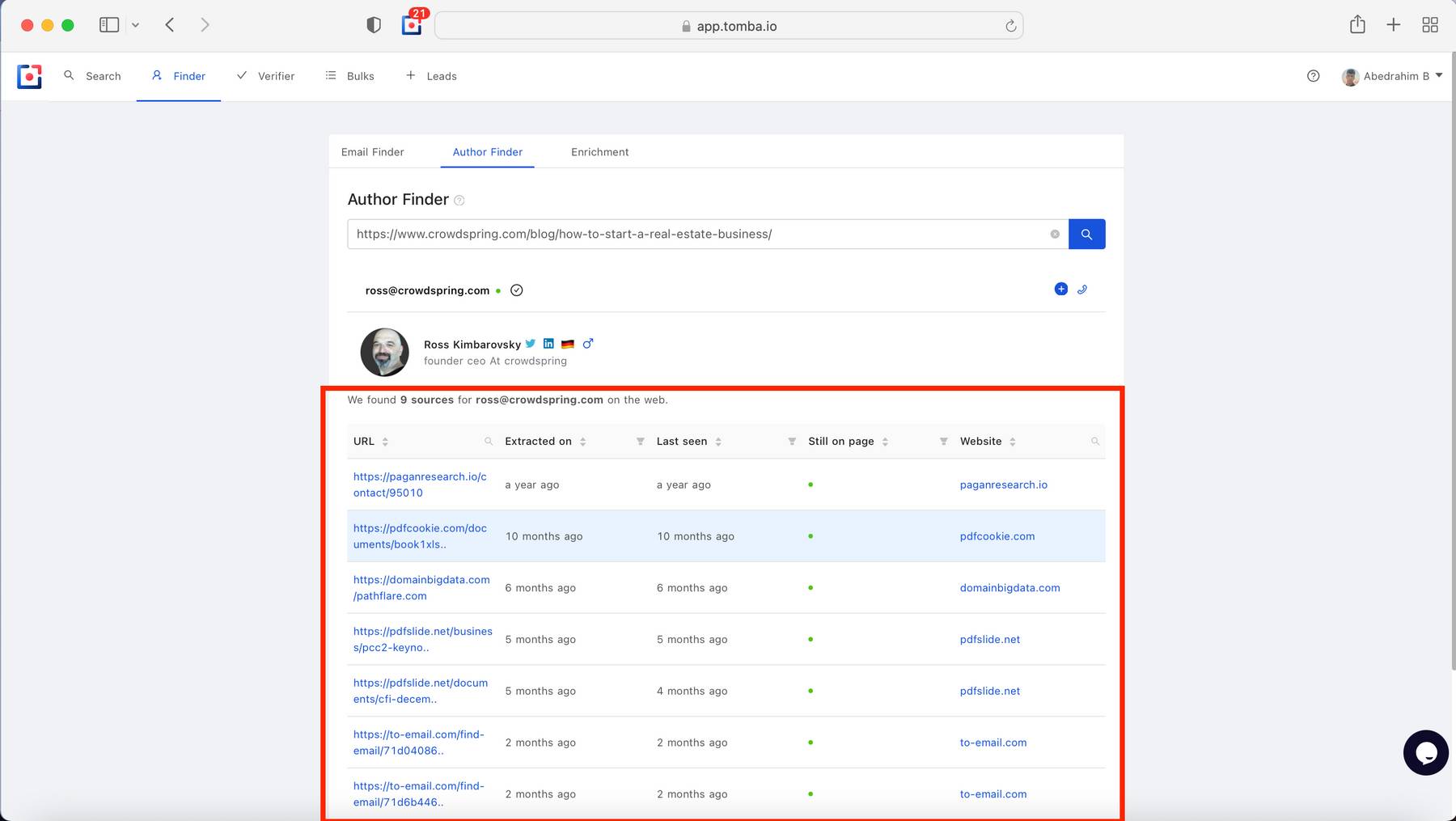
Task: Reload the app.tomba.io page
Action: tap(1010, 26)
